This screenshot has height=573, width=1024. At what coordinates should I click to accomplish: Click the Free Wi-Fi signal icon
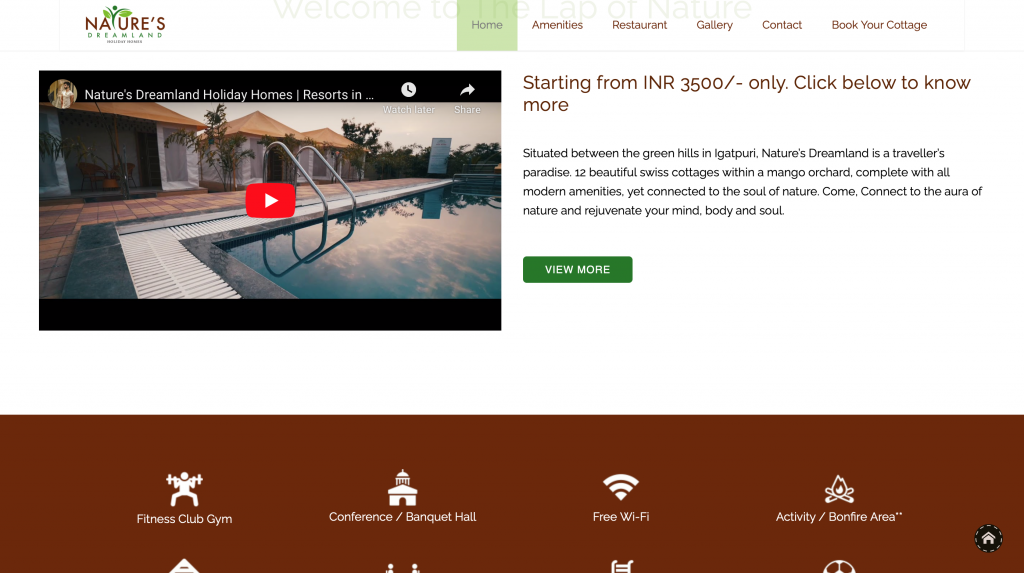pyautogui.click(x=620, y=487)
